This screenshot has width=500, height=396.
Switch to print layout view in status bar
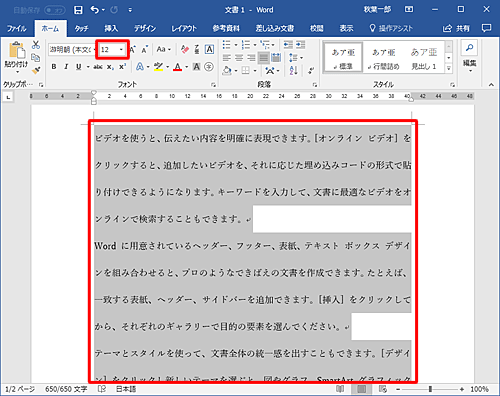click(x=361, y=389)
